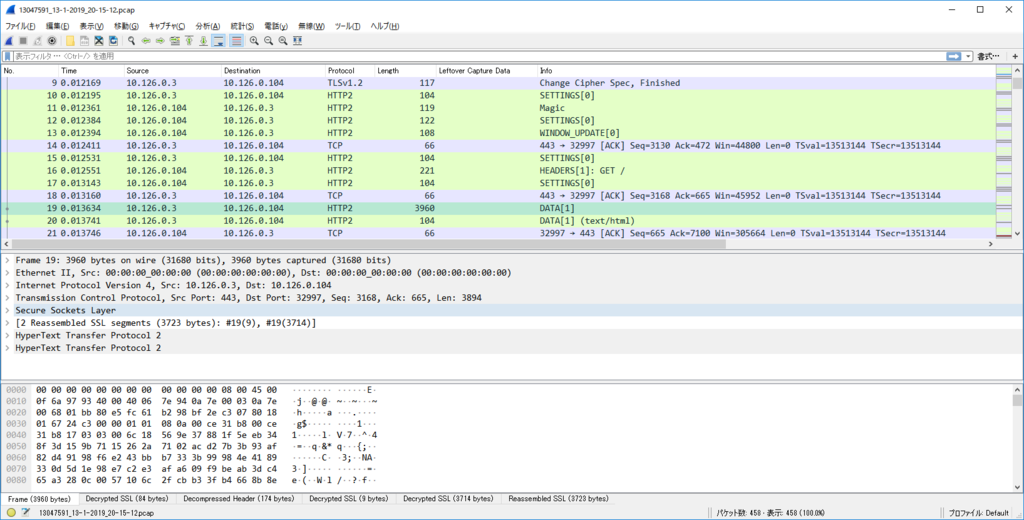
Task: Zoom out the main window text
Action: [268, 41]
